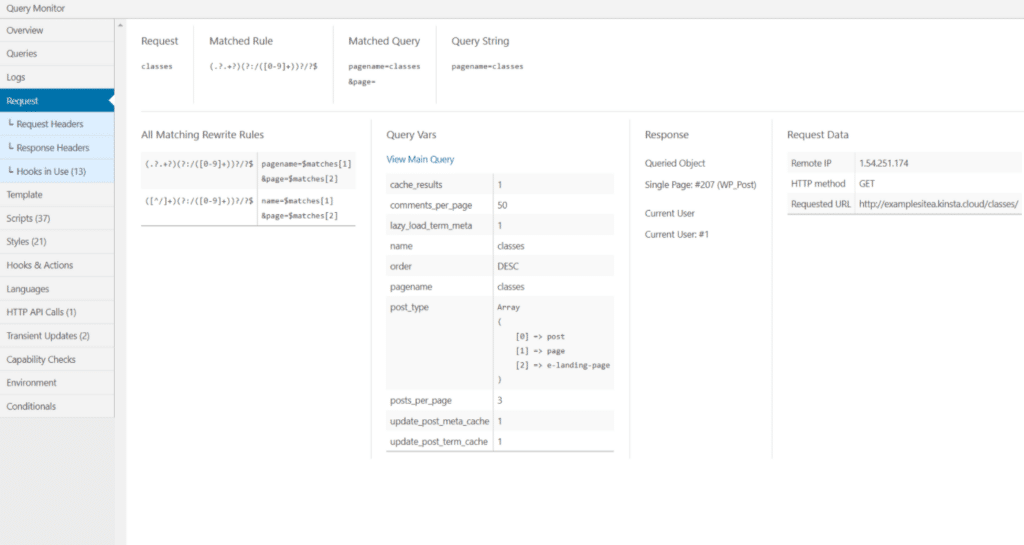View HTTP API Calls (1)
This screenshot has width=1024, height=545.
coord(41,312)
